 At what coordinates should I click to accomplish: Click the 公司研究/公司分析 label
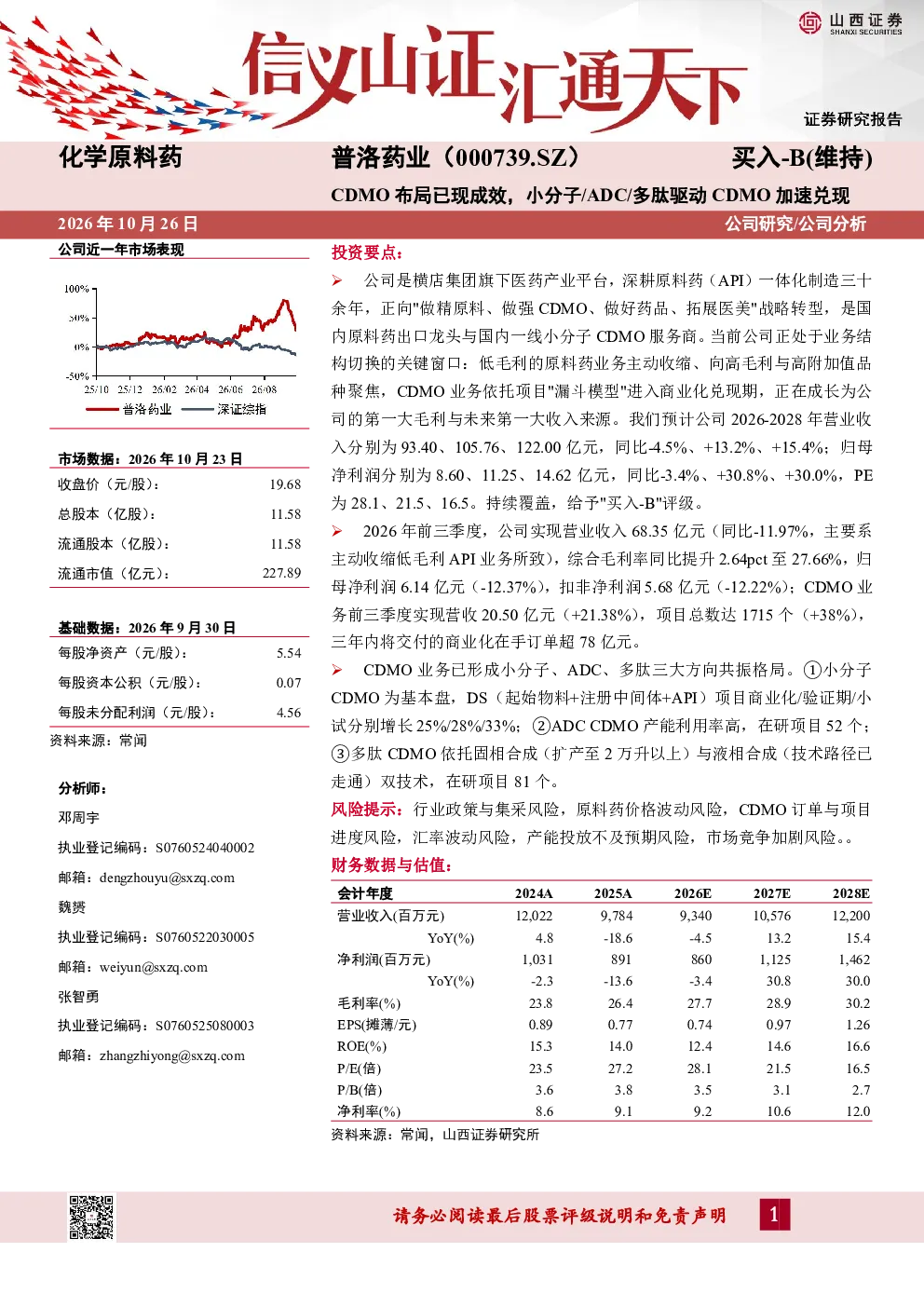point(795,224)
